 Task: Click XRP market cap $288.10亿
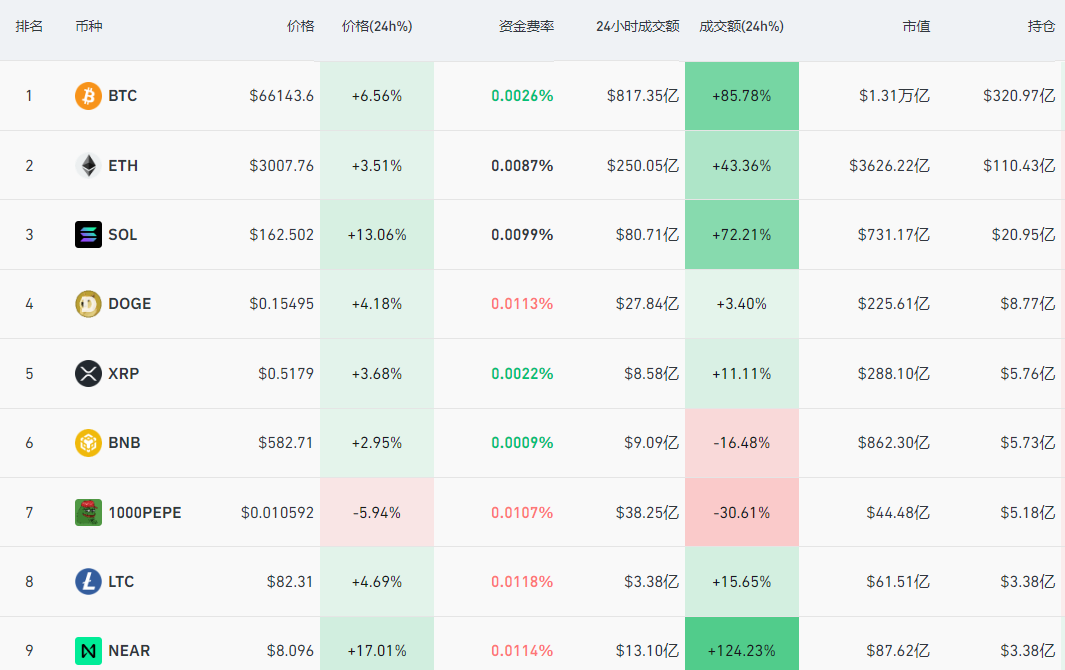[894, 374]
